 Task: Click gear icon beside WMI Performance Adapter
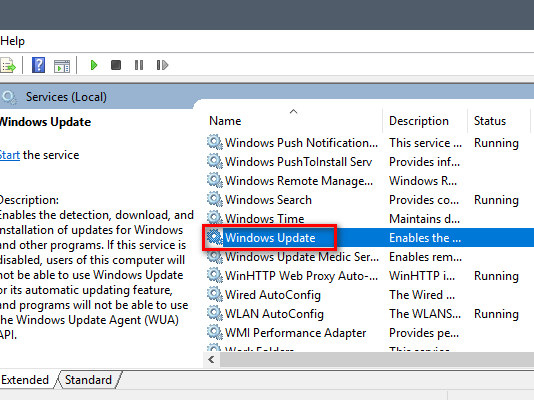[x=215, y=332]
